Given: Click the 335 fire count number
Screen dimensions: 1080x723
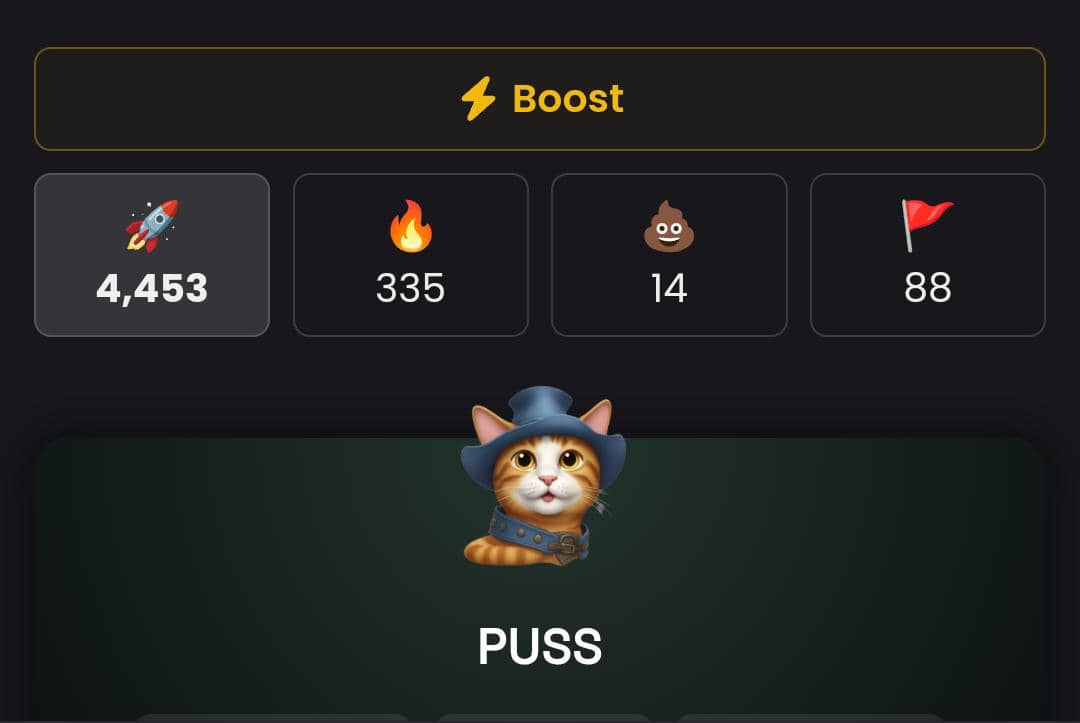Looking at the screenshot, I should (x=411, y=288).
